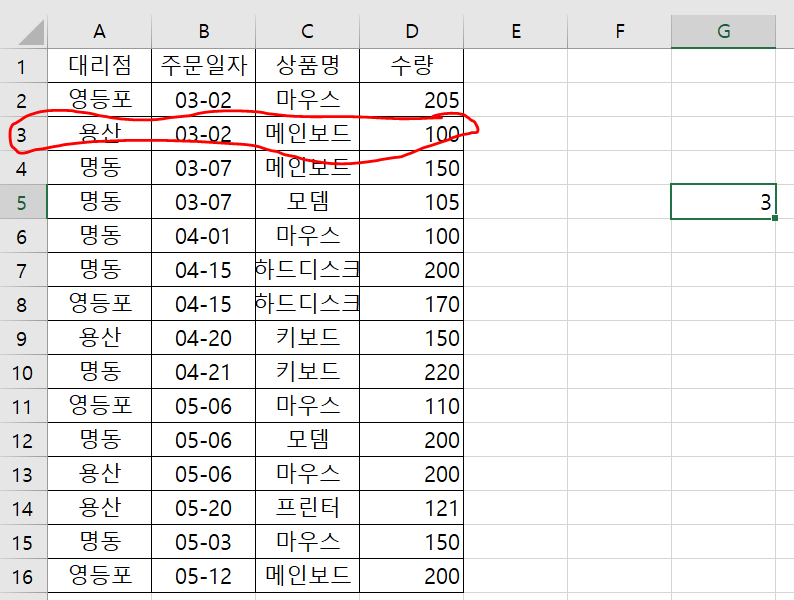Image resolution: width=794 pixels, height=600 pixels.
Task: Click 03-07 date cell in row 4
Action: (204, 168)
